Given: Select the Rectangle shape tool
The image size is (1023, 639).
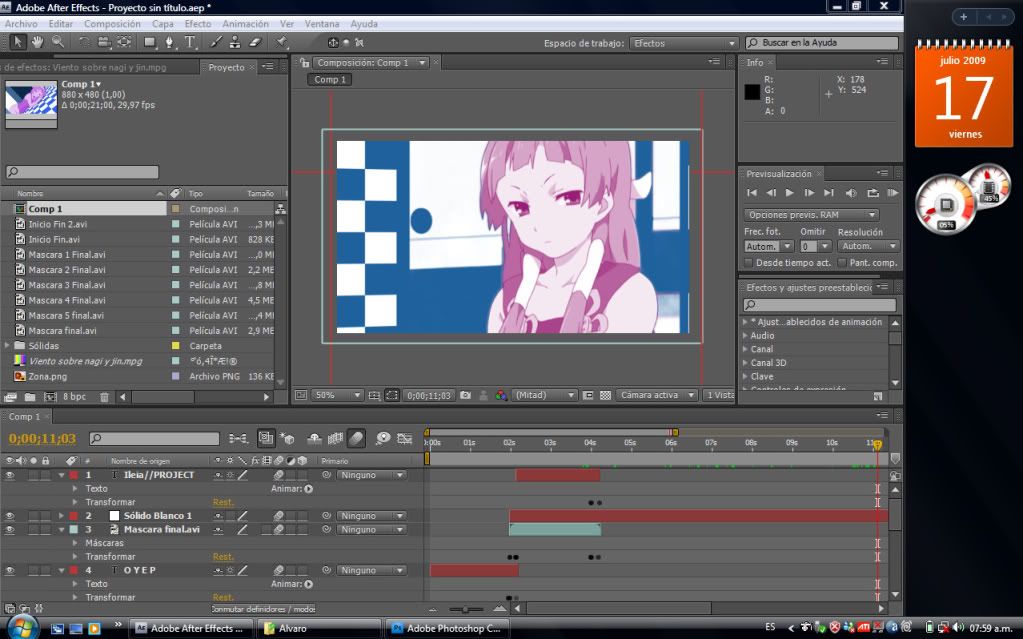Looking at the screenshot, I should coord(150,42).
